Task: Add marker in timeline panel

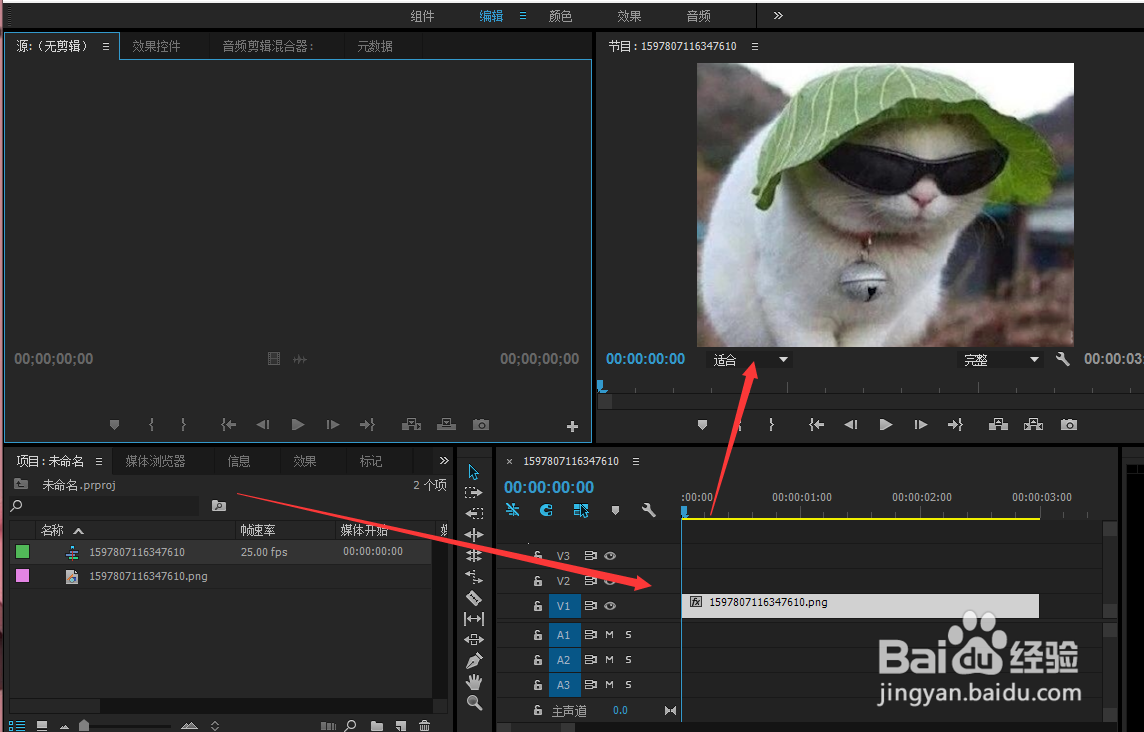Action: click(615, 510)
